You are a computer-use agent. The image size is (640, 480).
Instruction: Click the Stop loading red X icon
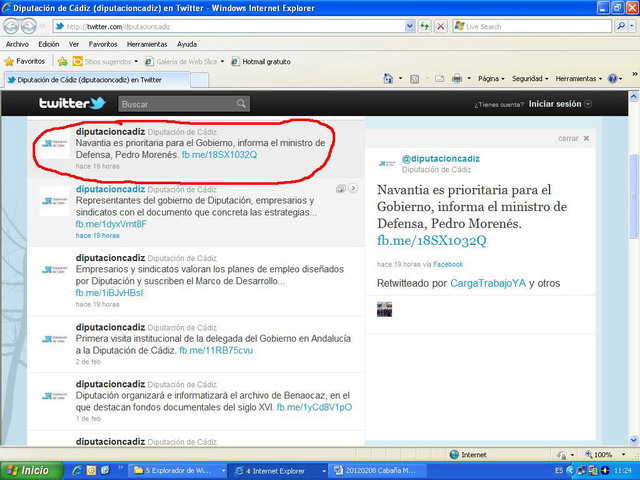(440, 27)
